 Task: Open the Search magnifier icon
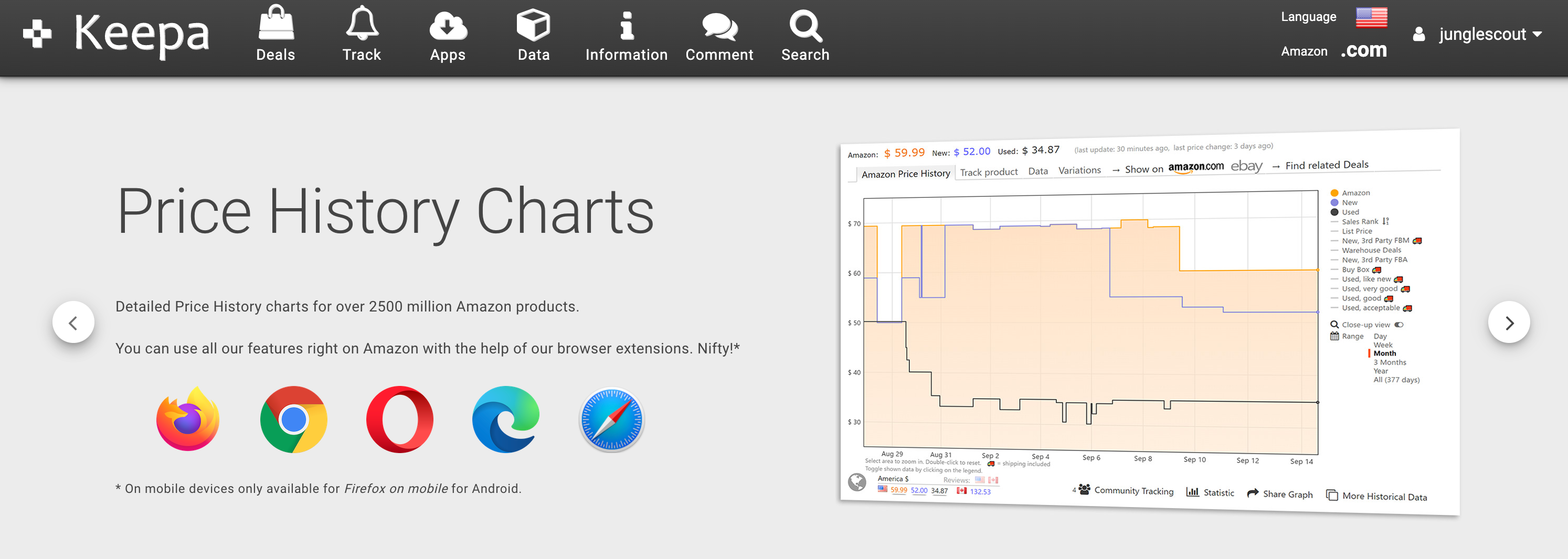[806, 26]
